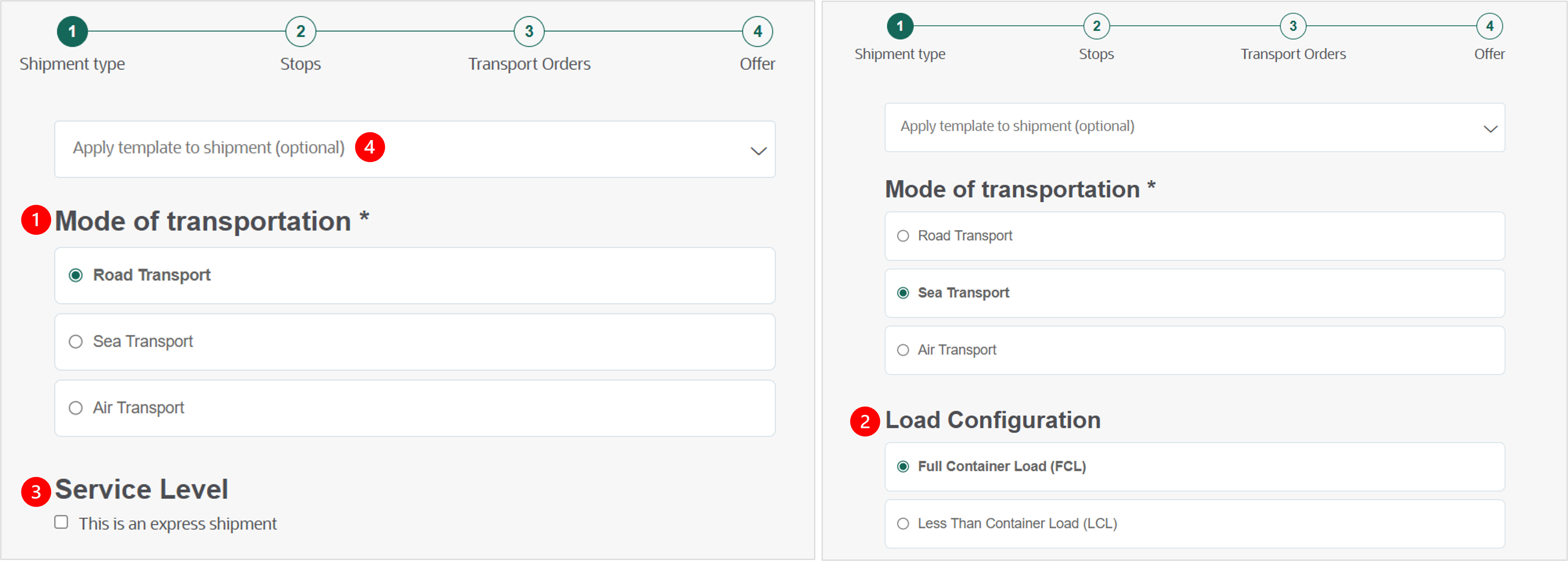Image resolution: width=1568 pixels, height=561 pixels.
Task: Click the right panel Transport Orders label
Action: click(1293, 54)
